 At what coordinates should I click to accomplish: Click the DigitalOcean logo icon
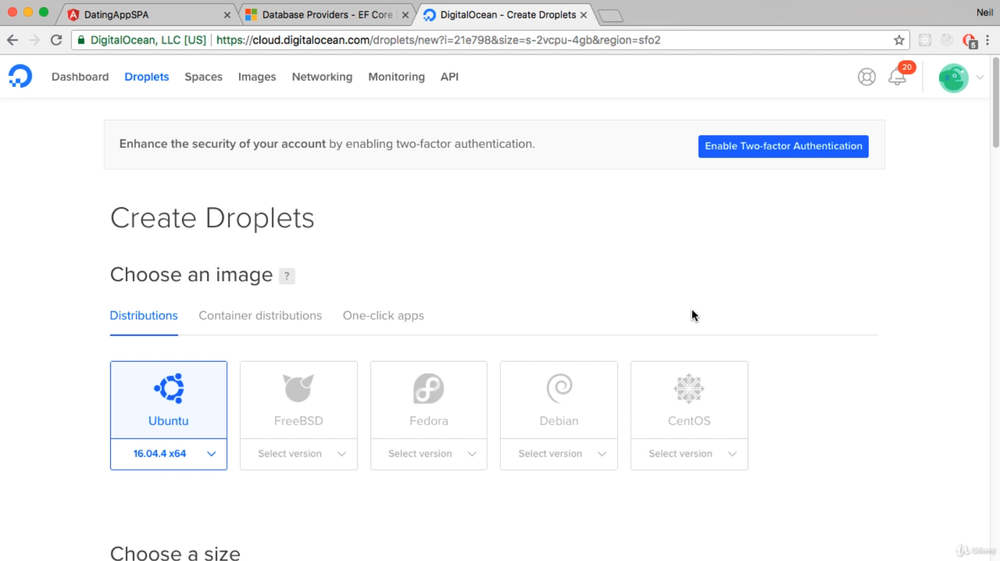point(20,76)
